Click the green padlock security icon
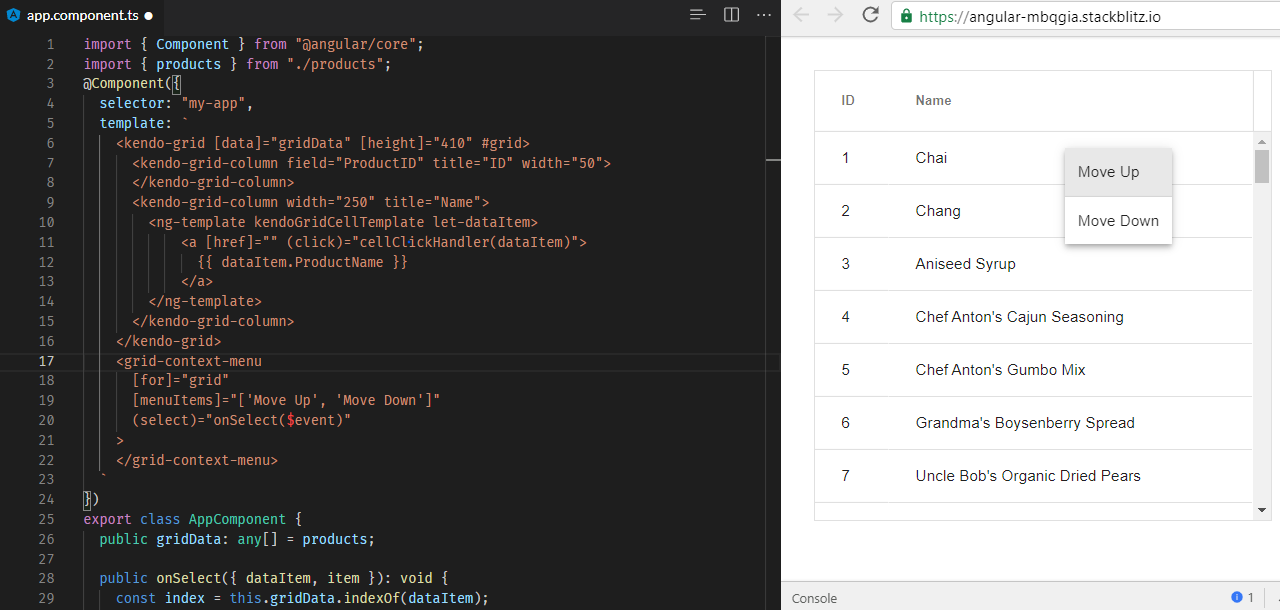Screen dimensions: 1280x610 [x=906, y=16]
